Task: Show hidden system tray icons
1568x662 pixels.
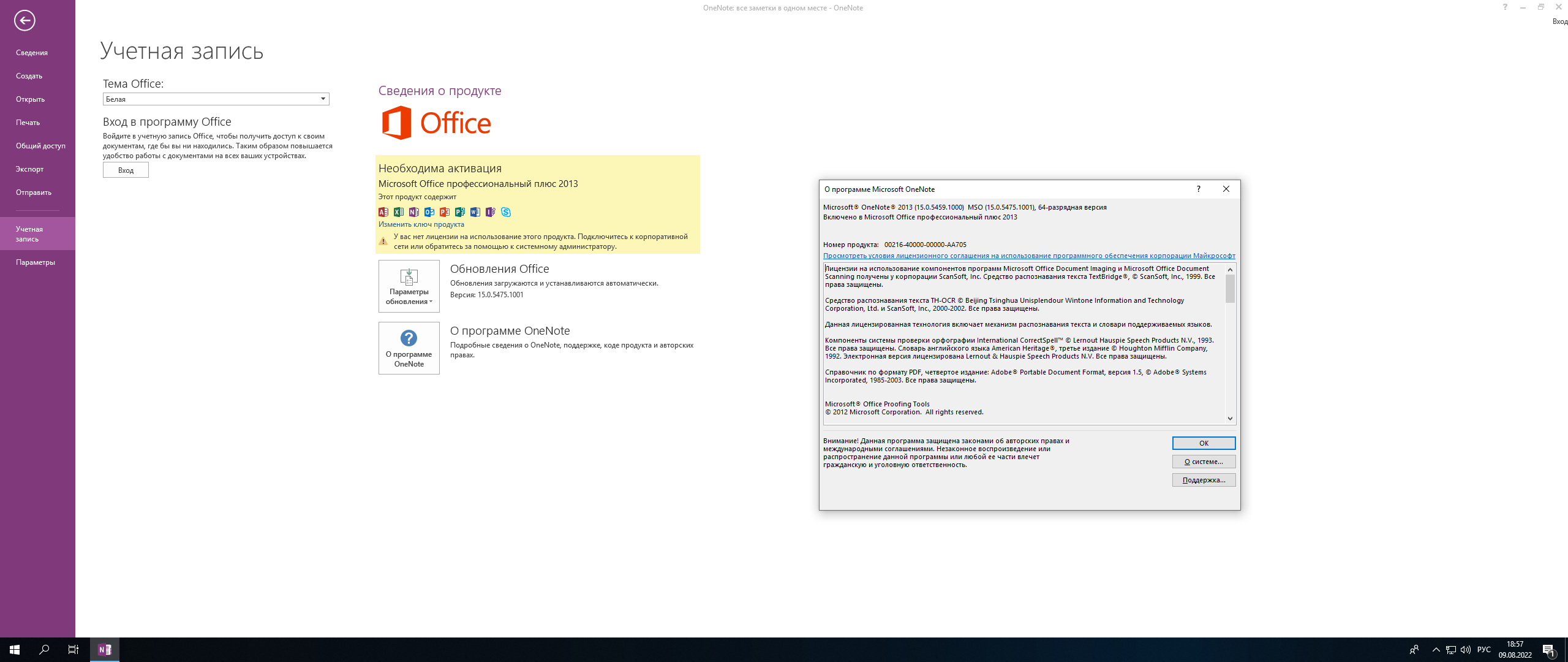Action: coord(1436,650)
